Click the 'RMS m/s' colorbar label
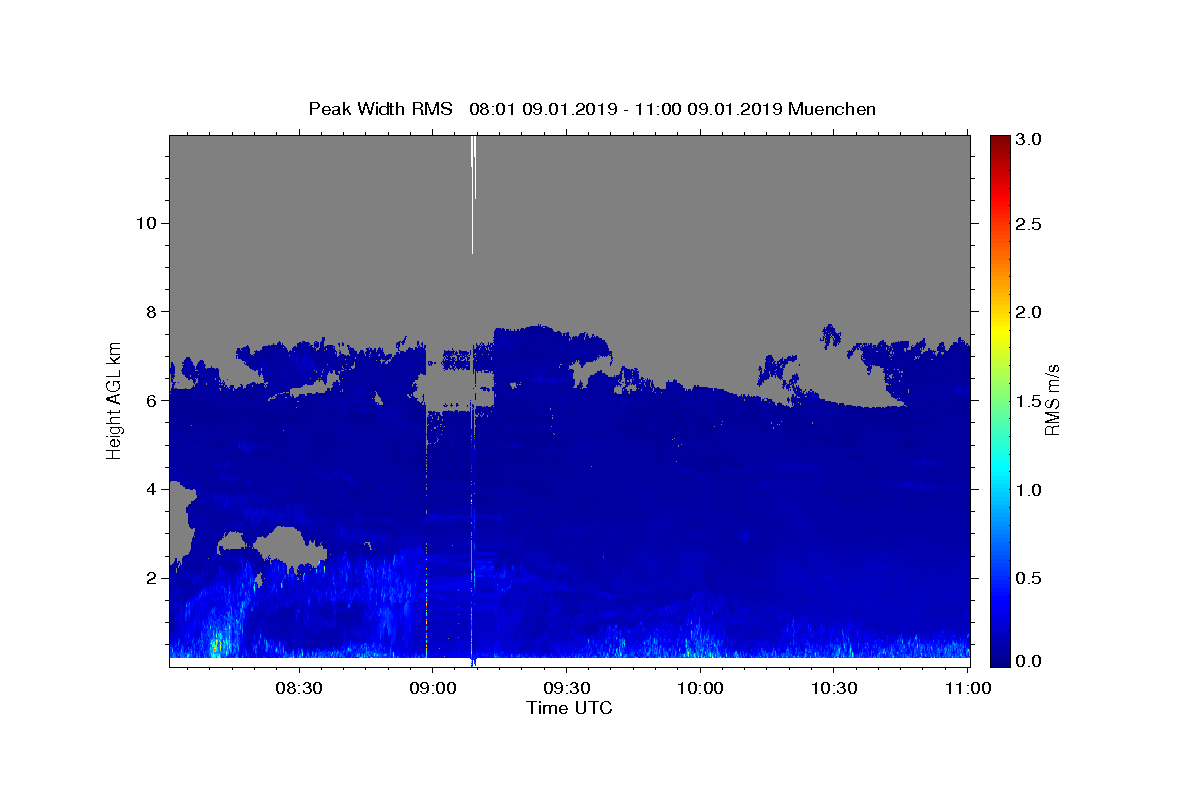The width and height of the screenshot is (1200, 800). [x=1052, y=400]
